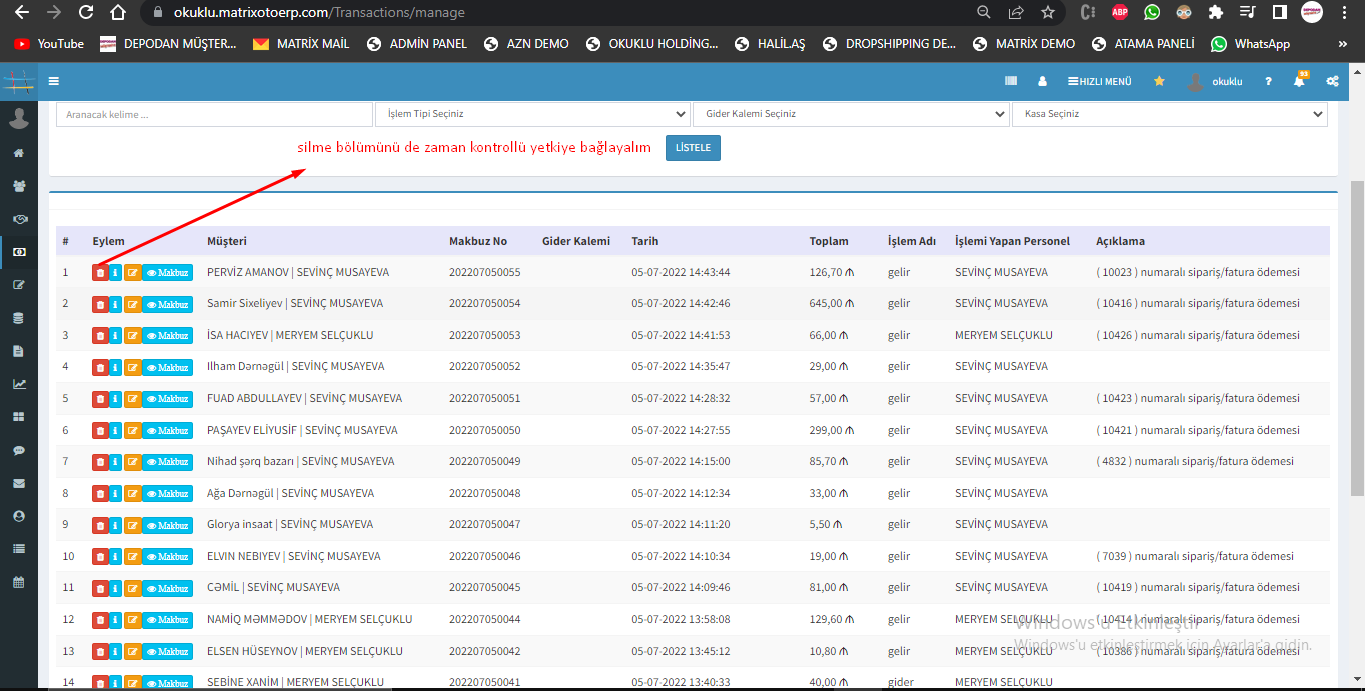
Task: View Makbuz receipt for Ilham Dərnəgül
Action: (x=167, y=367)
